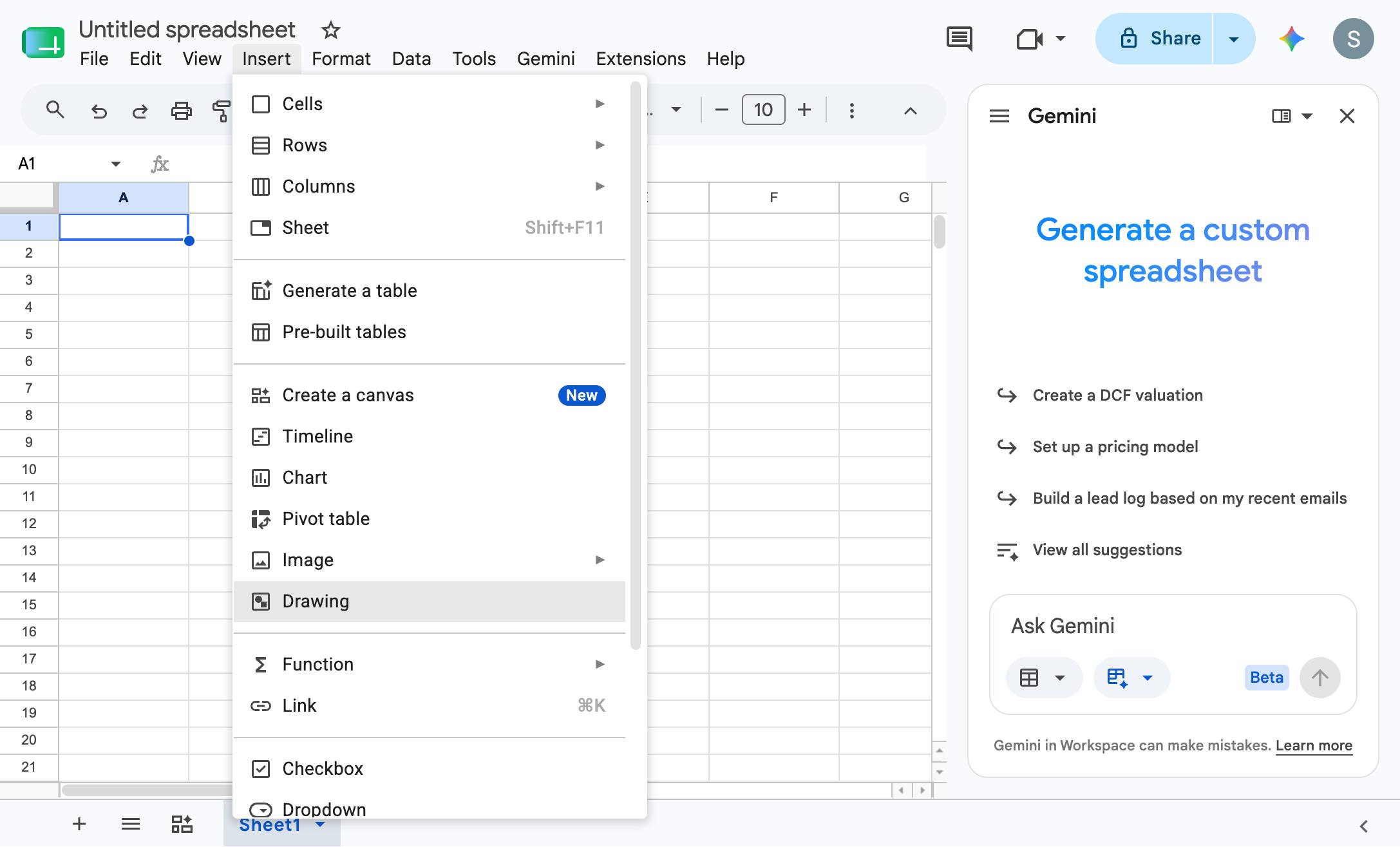Open the comment history icon
The image size is (1400, 847).
pyautogui.click(x=960, y=39)
